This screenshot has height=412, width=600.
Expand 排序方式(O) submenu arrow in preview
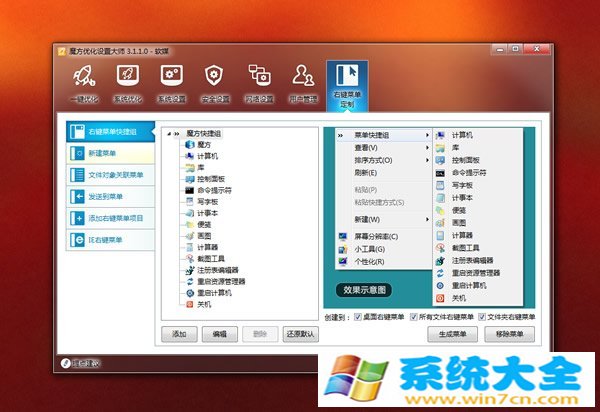click(x=427, y=160)
